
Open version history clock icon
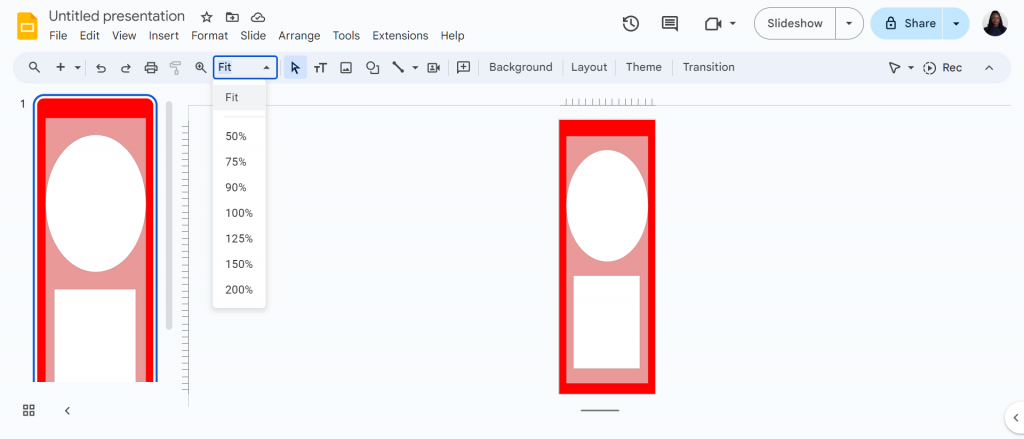[x=630, y=24]
